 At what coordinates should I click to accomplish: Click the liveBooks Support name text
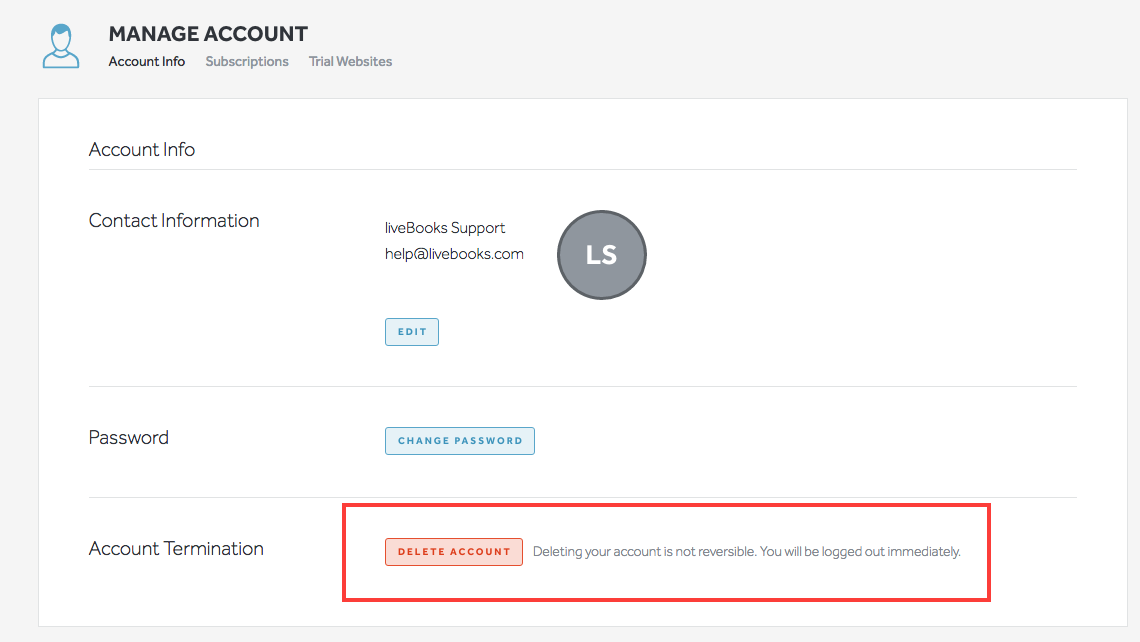(x=445, y=228)
